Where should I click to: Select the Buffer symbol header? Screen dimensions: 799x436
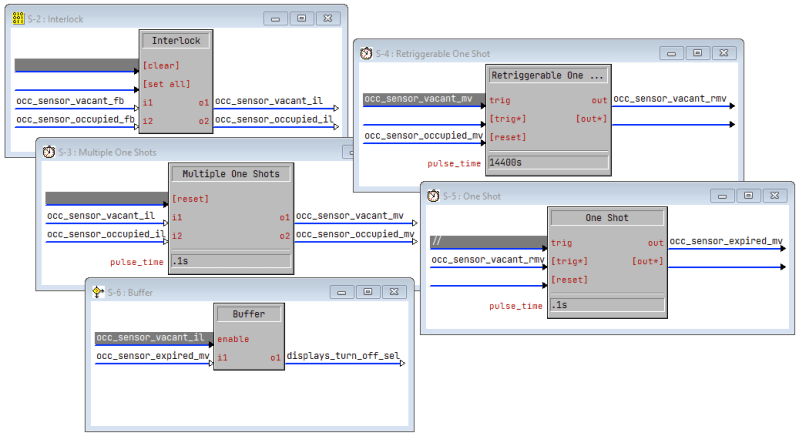[248, 314]
